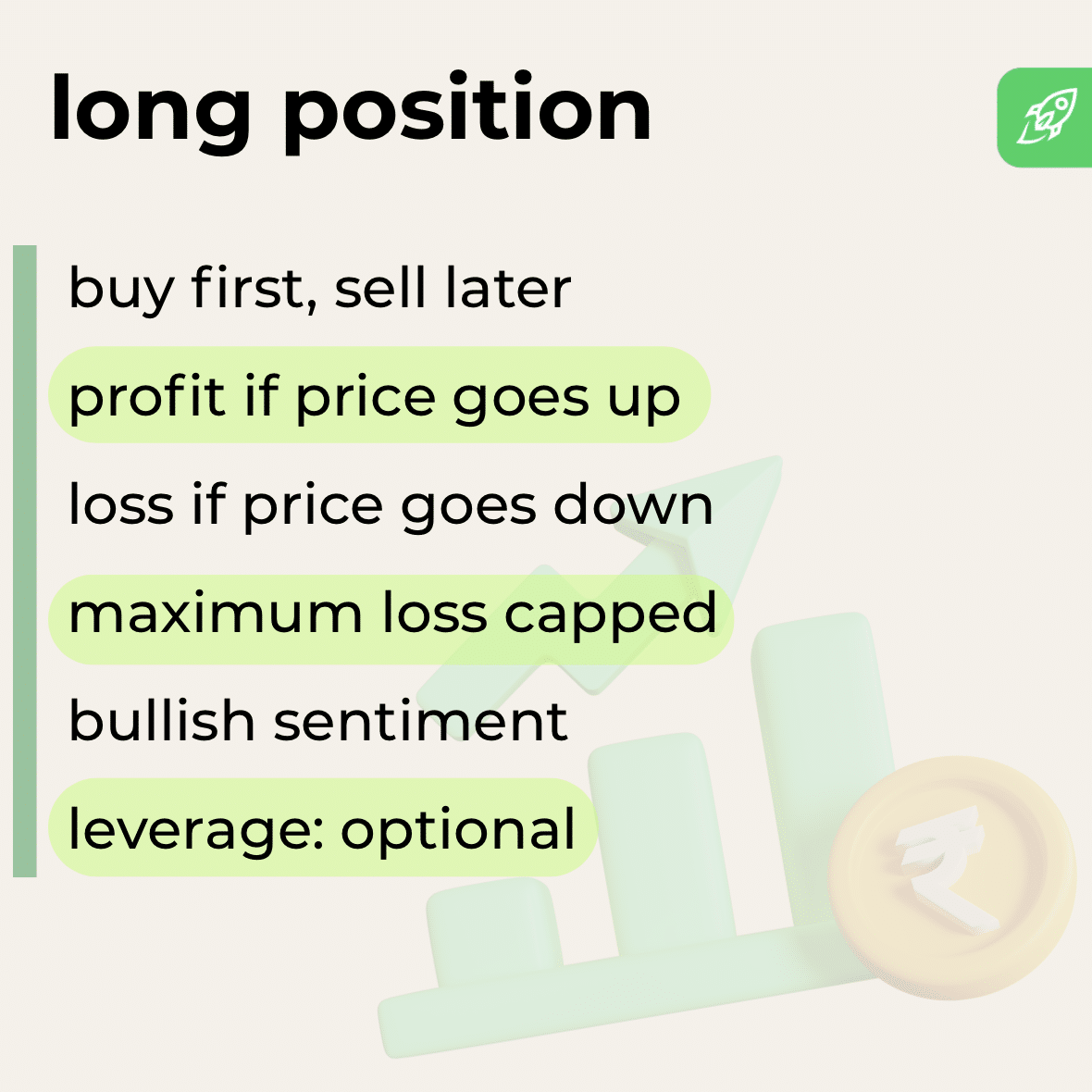Select the highlighted "profit if price goes up" pill

point(378,396)
